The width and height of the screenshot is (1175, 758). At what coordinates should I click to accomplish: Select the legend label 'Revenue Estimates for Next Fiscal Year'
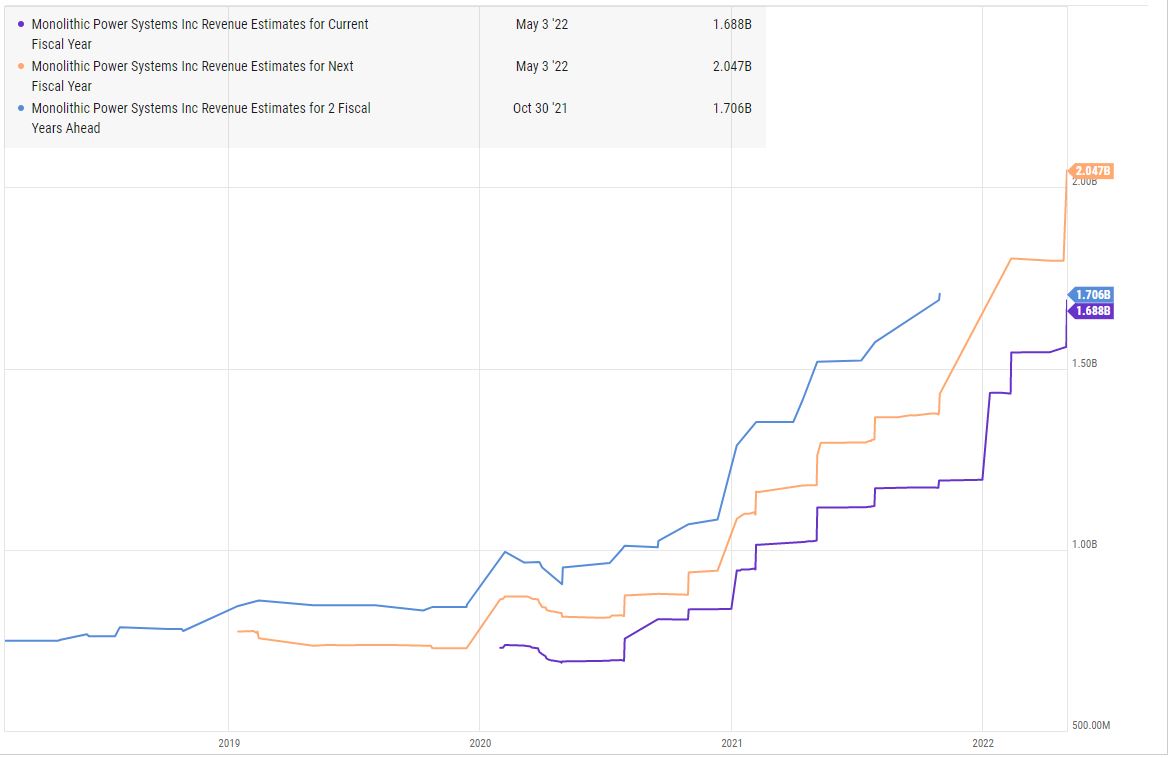pyautogui.click(x=193, y=76)
